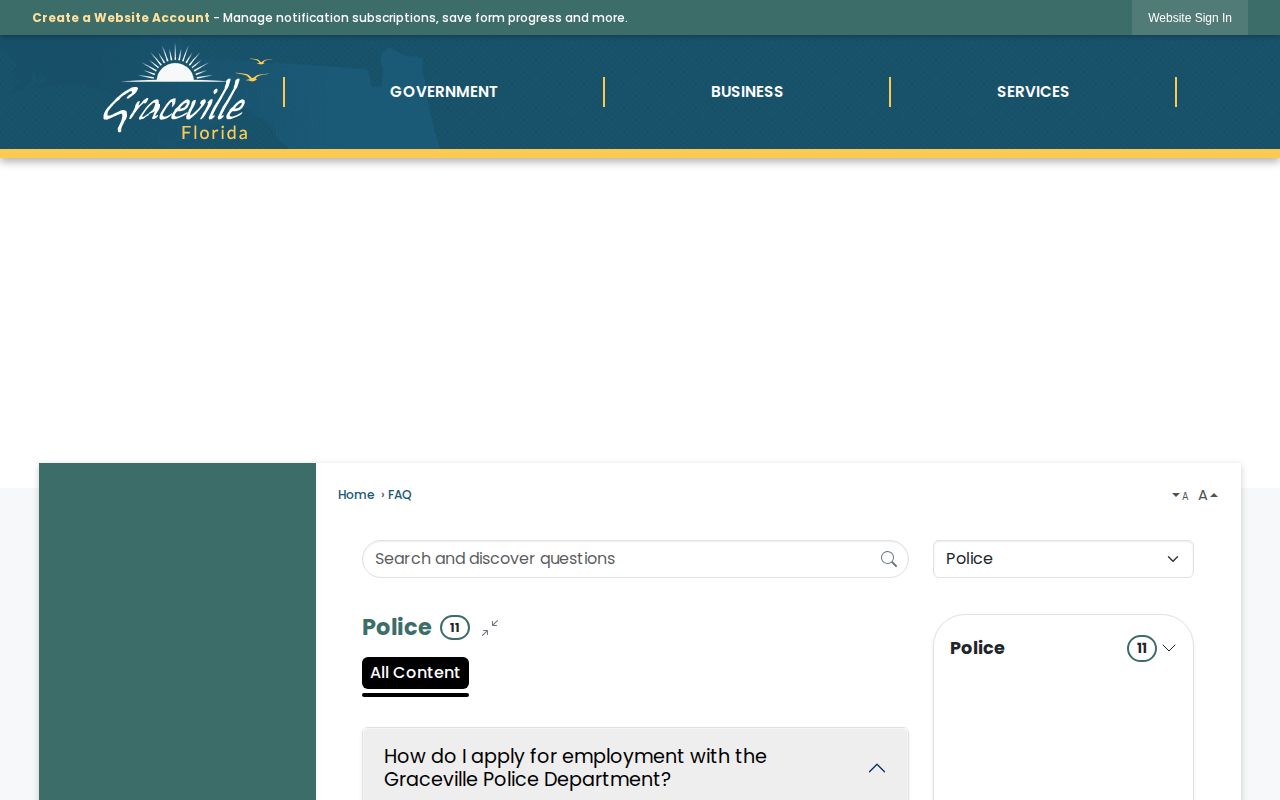Select the All Content tab
This screenshot has width=1280, height=800.
tap(415, 673)
